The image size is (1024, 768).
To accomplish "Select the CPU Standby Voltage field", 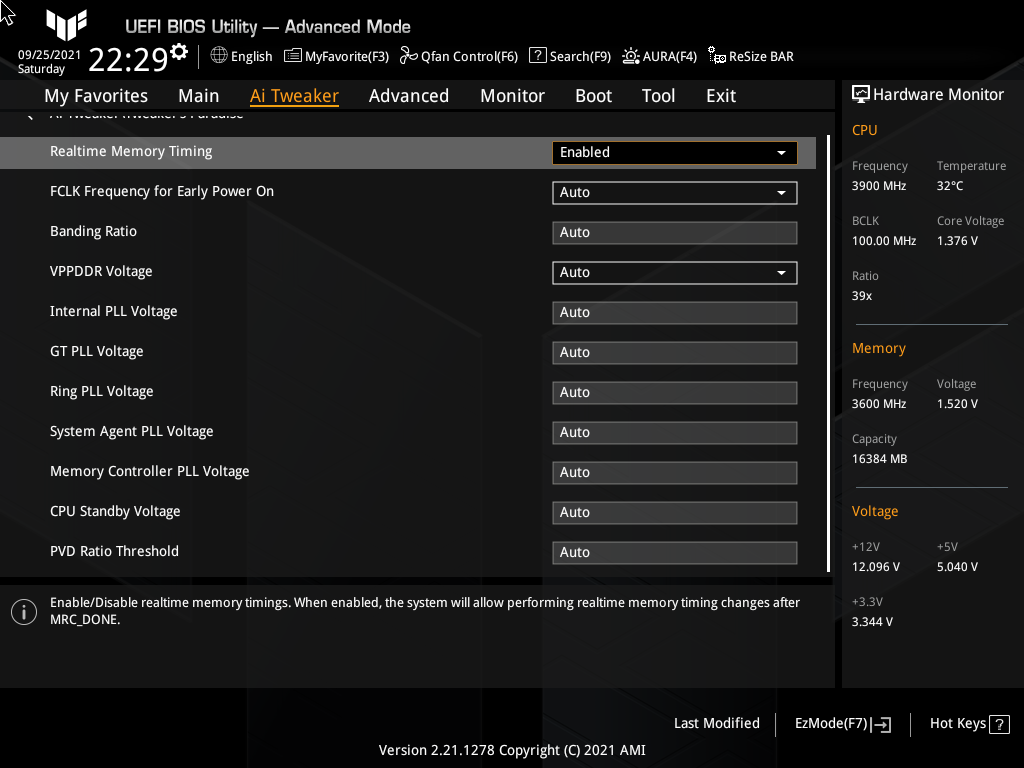I will pyautogui.click(x=675, y=513).
